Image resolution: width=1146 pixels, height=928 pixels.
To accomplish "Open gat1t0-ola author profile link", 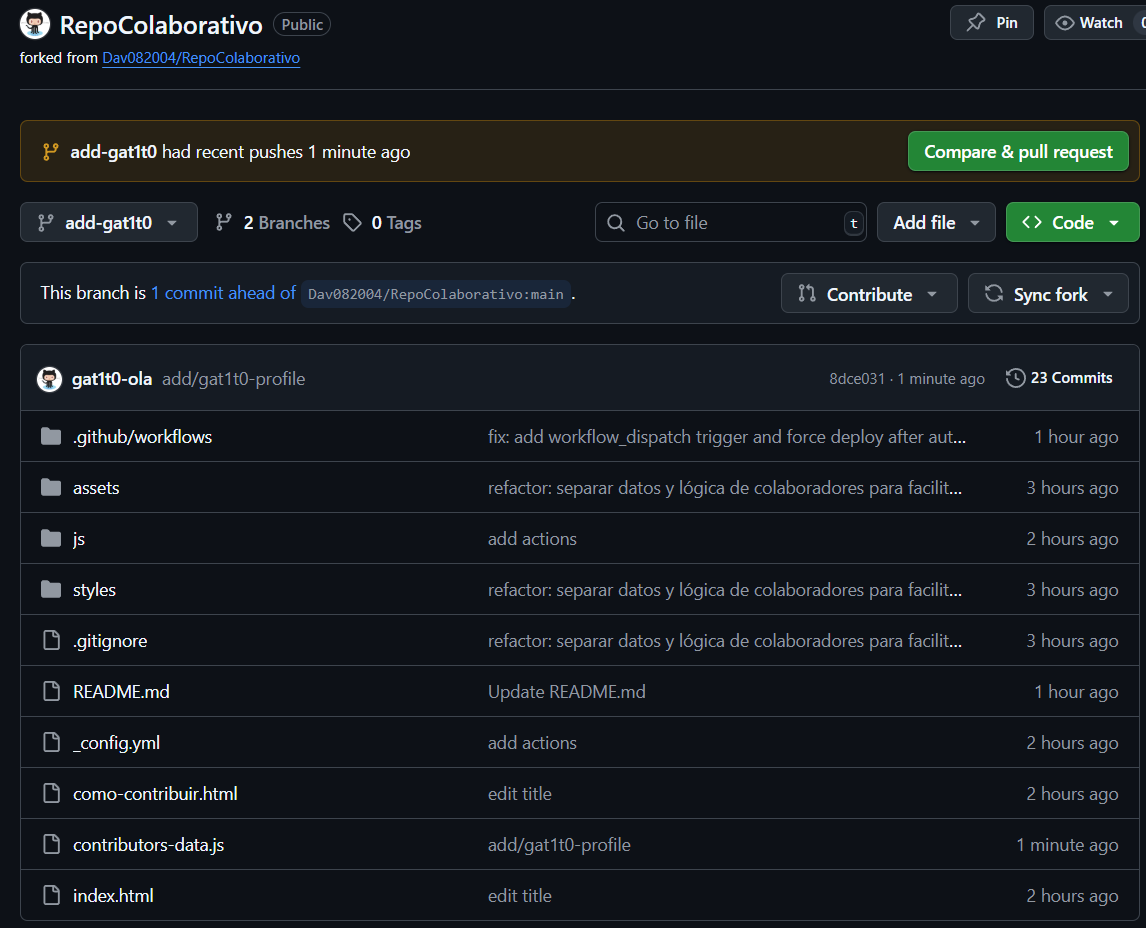I will point(112,379).
